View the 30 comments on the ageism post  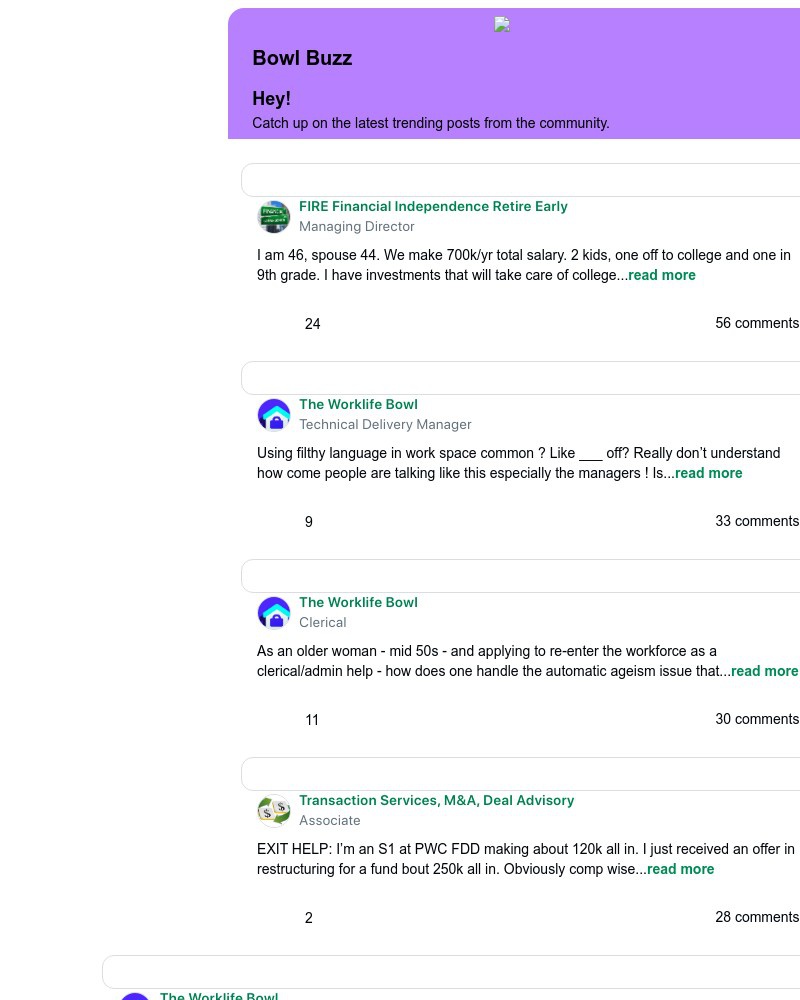757,719
